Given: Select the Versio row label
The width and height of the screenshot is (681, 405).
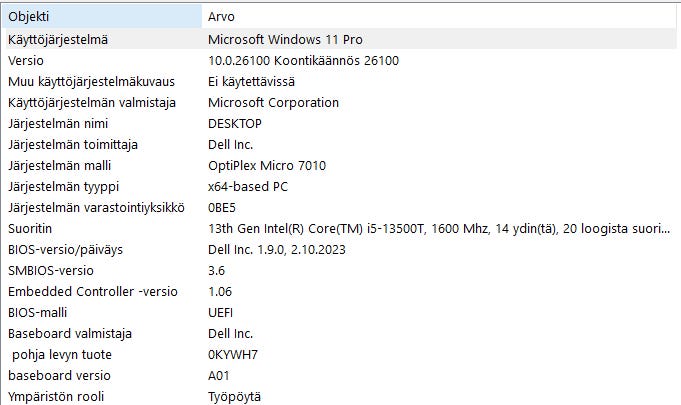Looking at the screenshot, I should (x=26, y=60).
